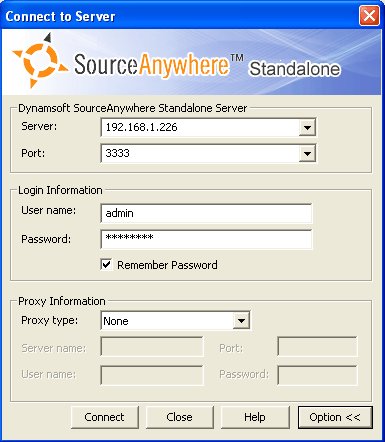Viewport: 385px width, 442px height.
Task: Close the Connect to Server dialog
Action: 369,16
